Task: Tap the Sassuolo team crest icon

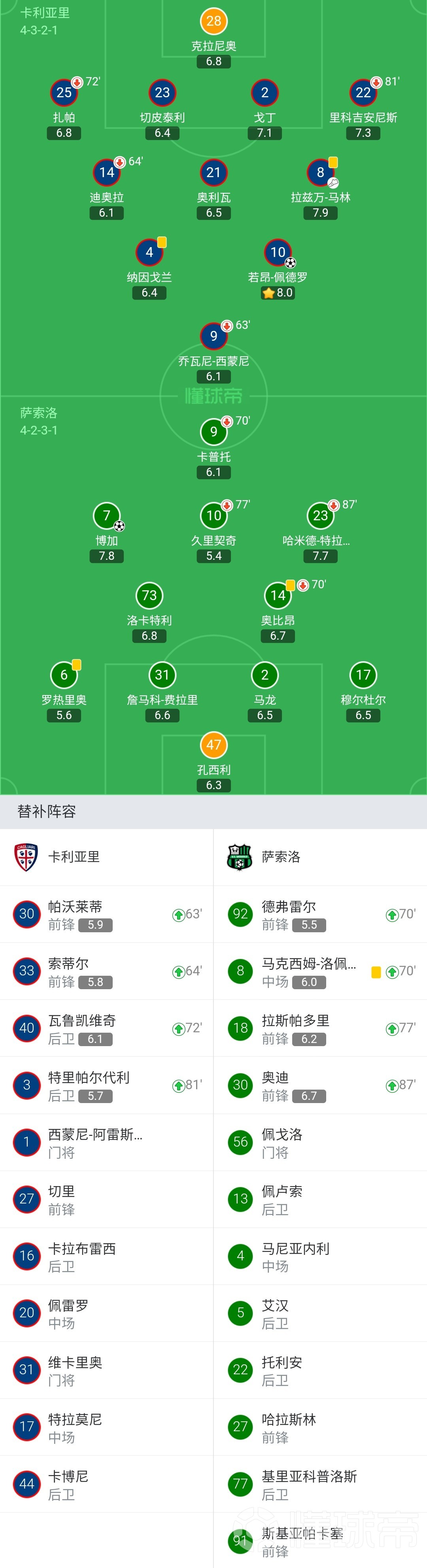Action: coord(239,857)
